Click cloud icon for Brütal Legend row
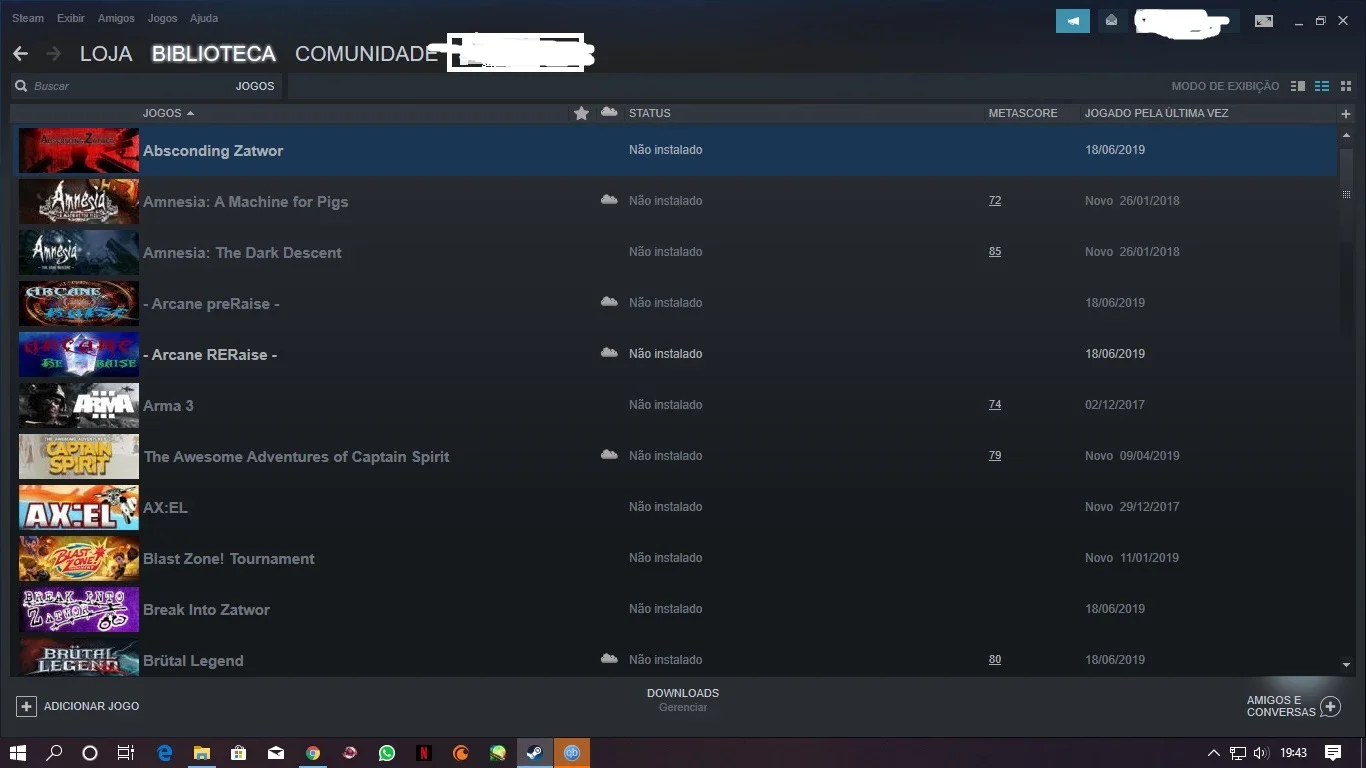Image resolution: width=1366 pixels, height=768 pixels. click(x=609, y=659)
